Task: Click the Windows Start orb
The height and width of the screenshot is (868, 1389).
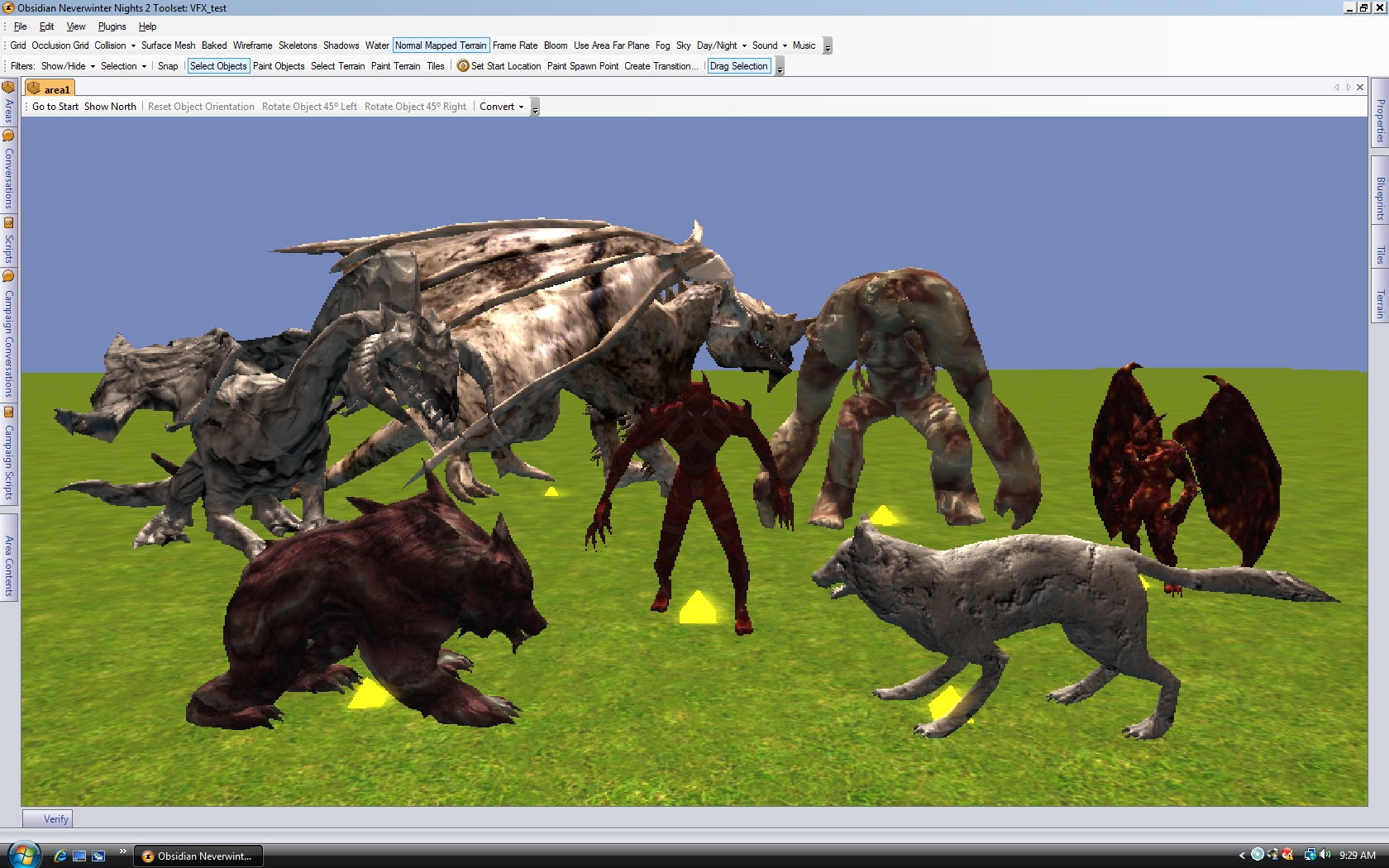Action: [22, 855]
